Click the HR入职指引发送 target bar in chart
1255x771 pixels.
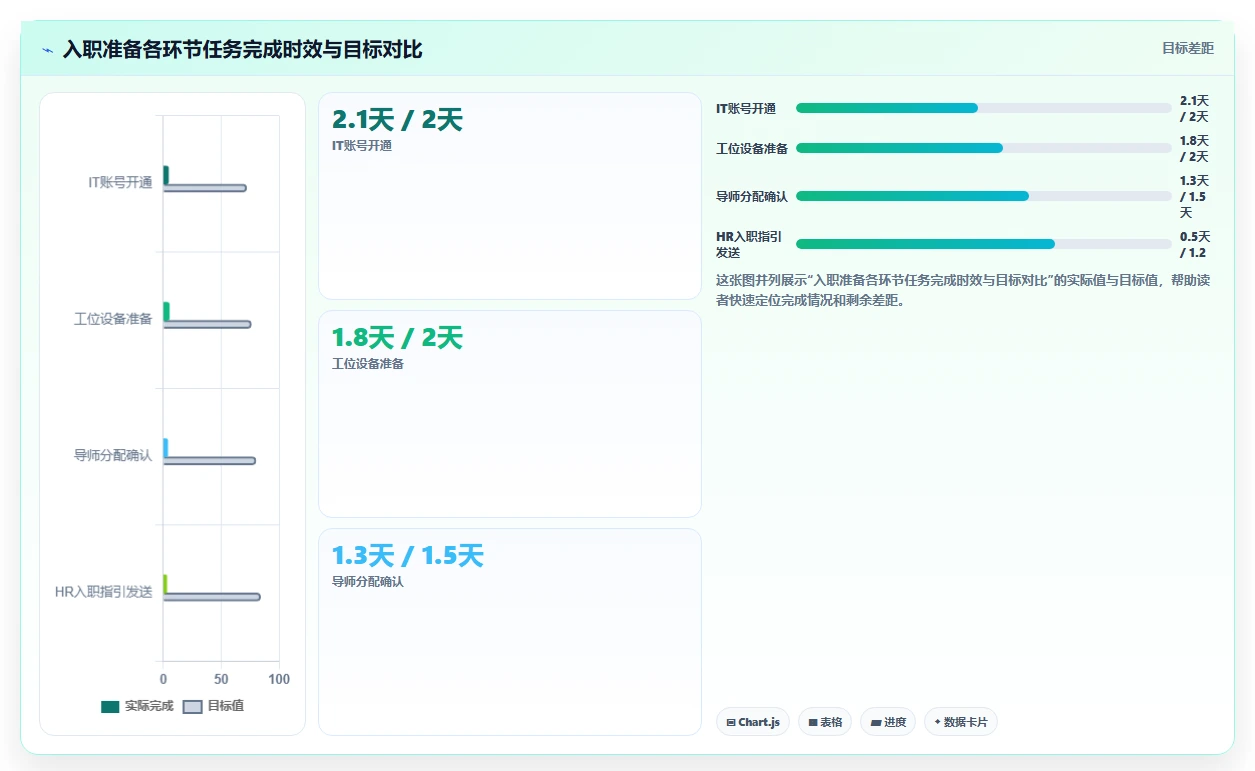pos(212,597)
